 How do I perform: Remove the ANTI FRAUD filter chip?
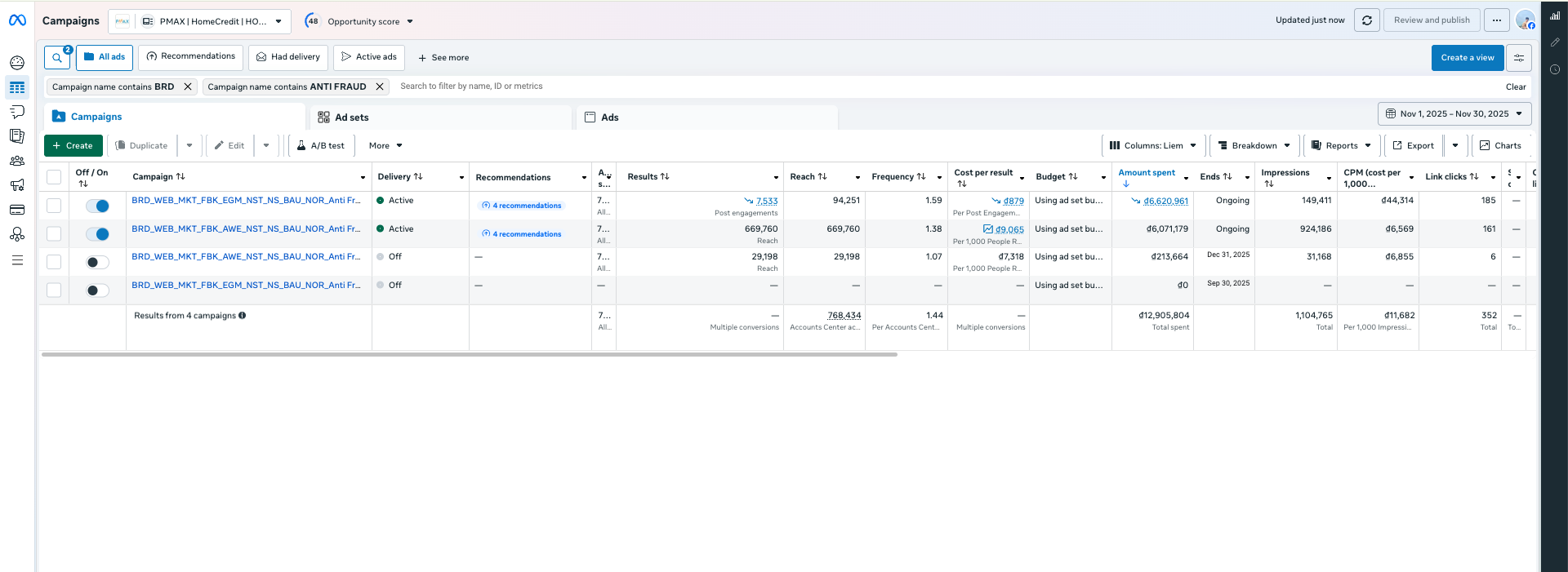point(380,86)
